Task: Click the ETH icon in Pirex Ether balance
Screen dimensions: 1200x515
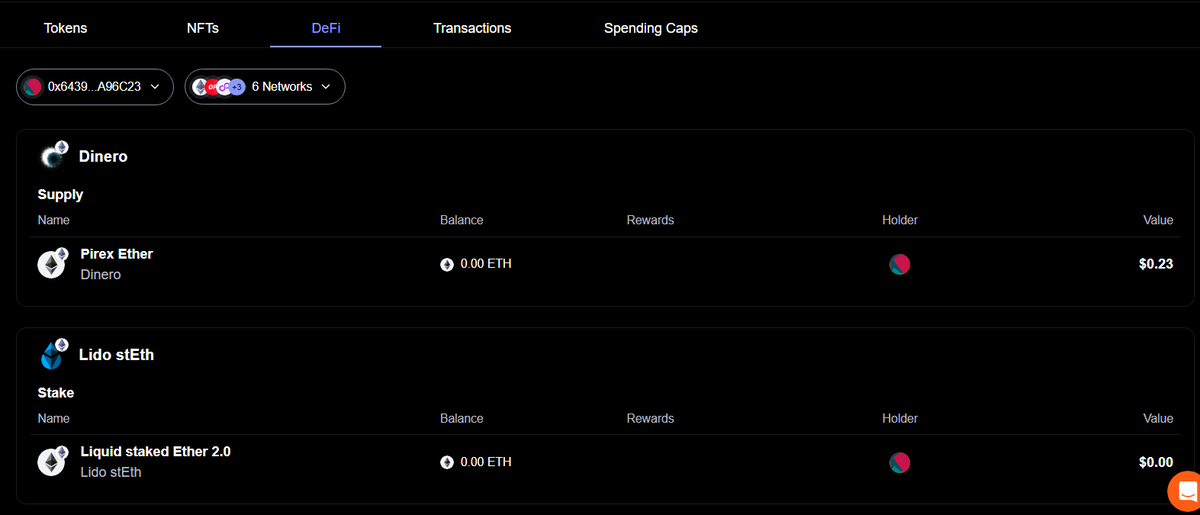Action: point(447,265)
